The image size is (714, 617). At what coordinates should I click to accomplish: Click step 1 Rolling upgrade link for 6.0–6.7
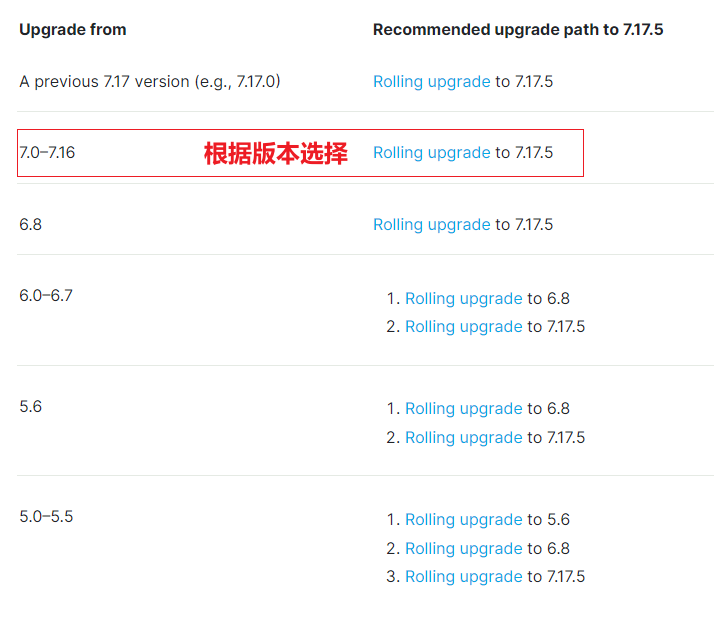click(463, 298)
